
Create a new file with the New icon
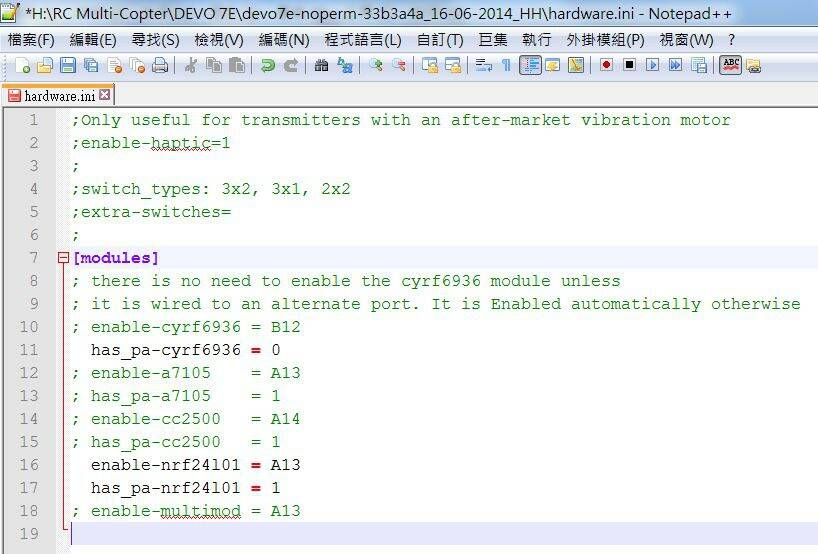(22, 65)
